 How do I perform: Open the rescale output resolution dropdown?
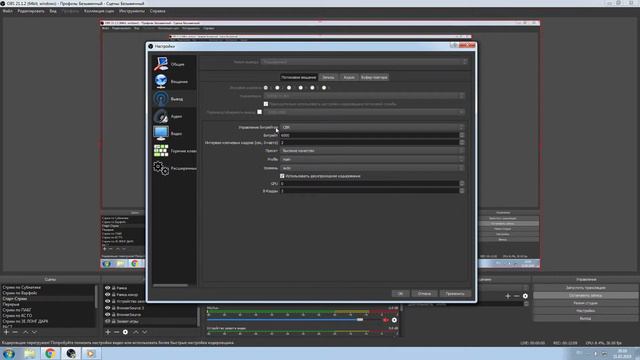point(364,112)
